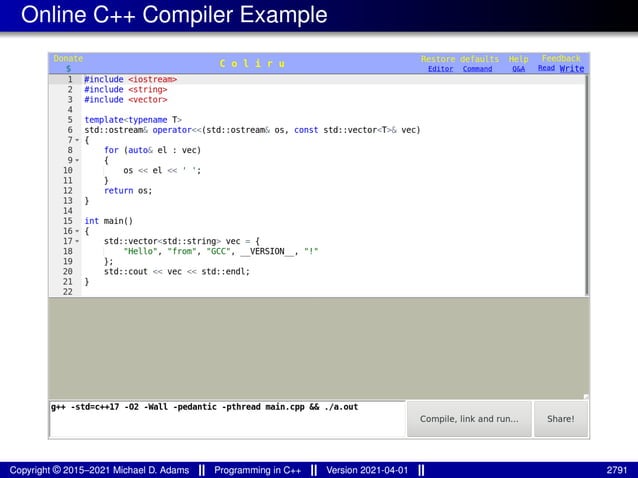Click on '#include <string>' line

pyautogui.click(x=126, y=89)
